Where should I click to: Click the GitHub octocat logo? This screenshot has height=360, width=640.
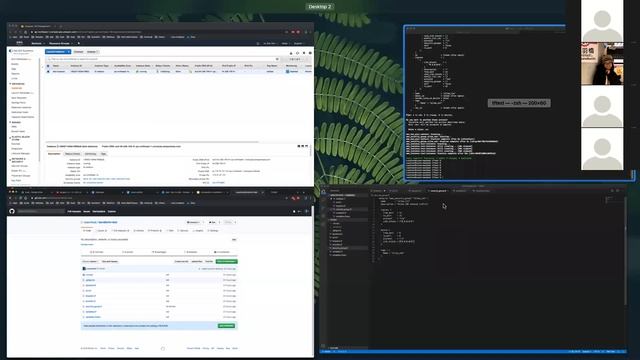point(12,211)
